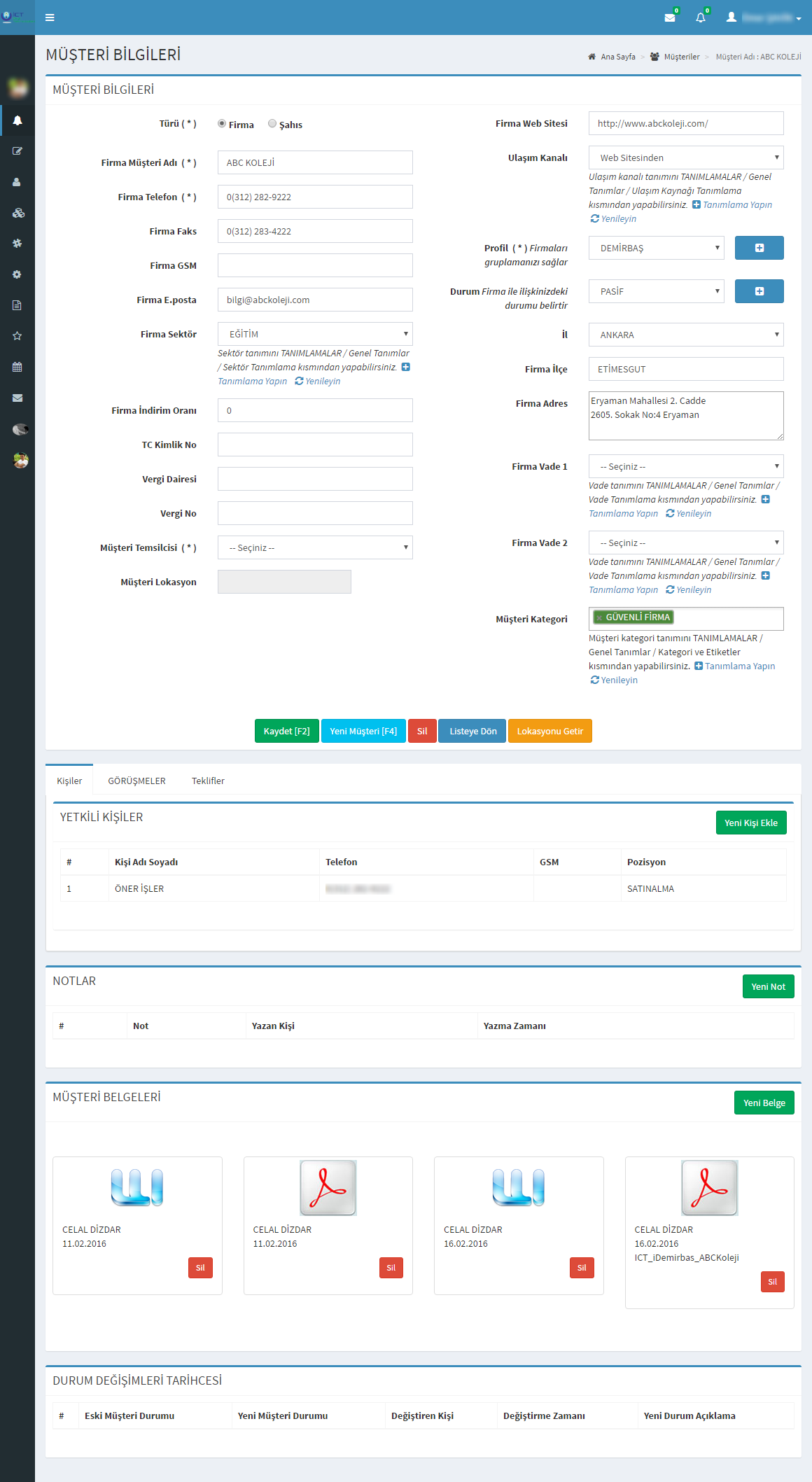
Task: Remove the GÜVENLİ FİRMA category tag
Action: coord(599,617)
